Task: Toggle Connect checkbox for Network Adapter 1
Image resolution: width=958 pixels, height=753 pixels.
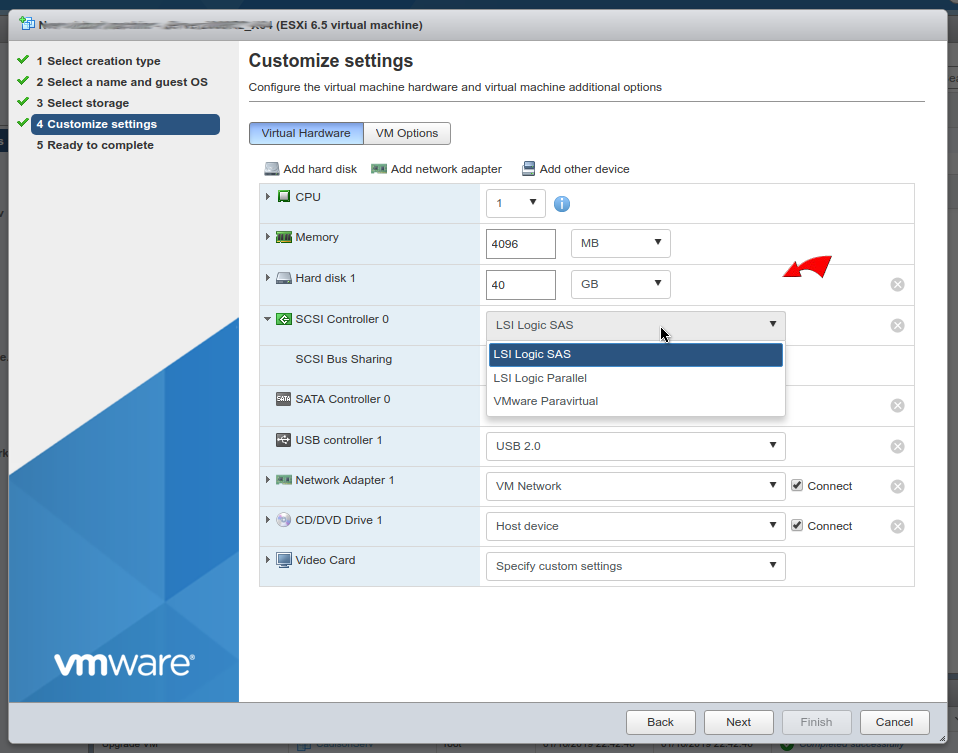Action: coord(797,485)
